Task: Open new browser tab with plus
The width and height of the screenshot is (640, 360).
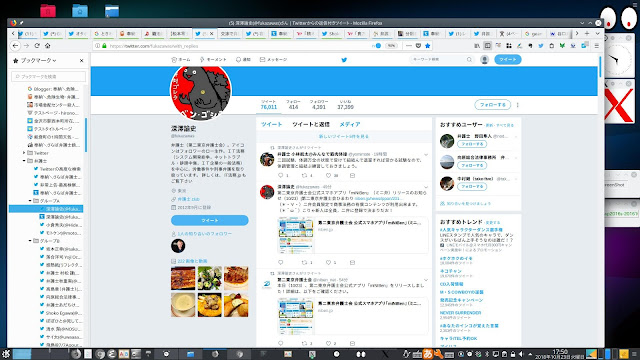Action: click(587, 33)
